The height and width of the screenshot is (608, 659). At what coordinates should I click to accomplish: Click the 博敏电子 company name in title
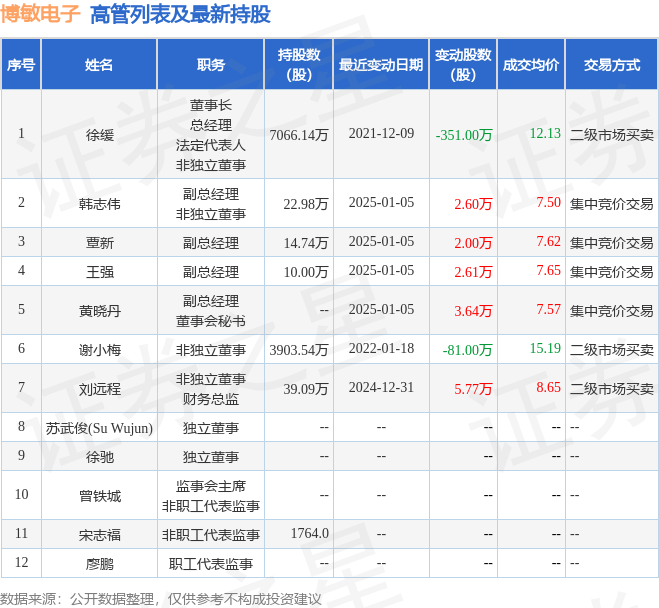pos(40,14)
